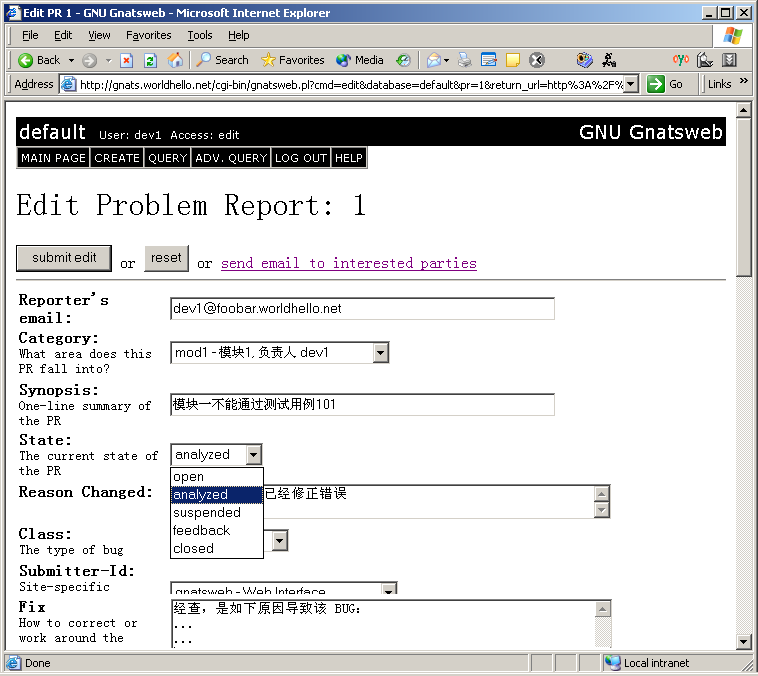Image resolution: width=758 pixels, height=676 pixels.
Task: Click the page scrollbar up arrow
Action: tap(744, 110)
